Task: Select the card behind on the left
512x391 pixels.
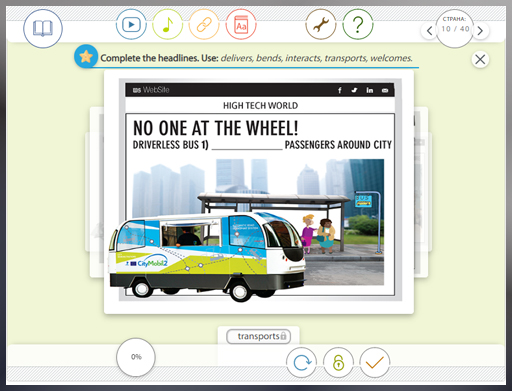Action: (97, 192)
